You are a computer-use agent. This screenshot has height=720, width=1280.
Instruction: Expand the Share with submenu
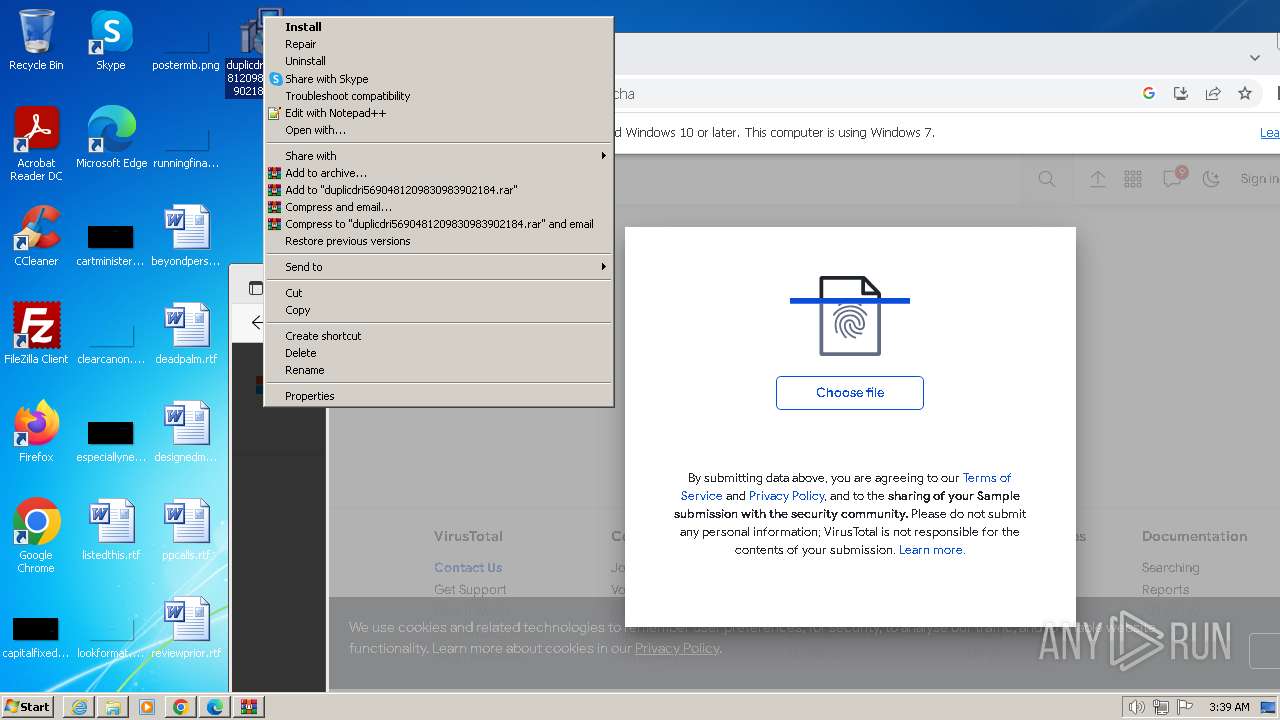pos(438,156)
